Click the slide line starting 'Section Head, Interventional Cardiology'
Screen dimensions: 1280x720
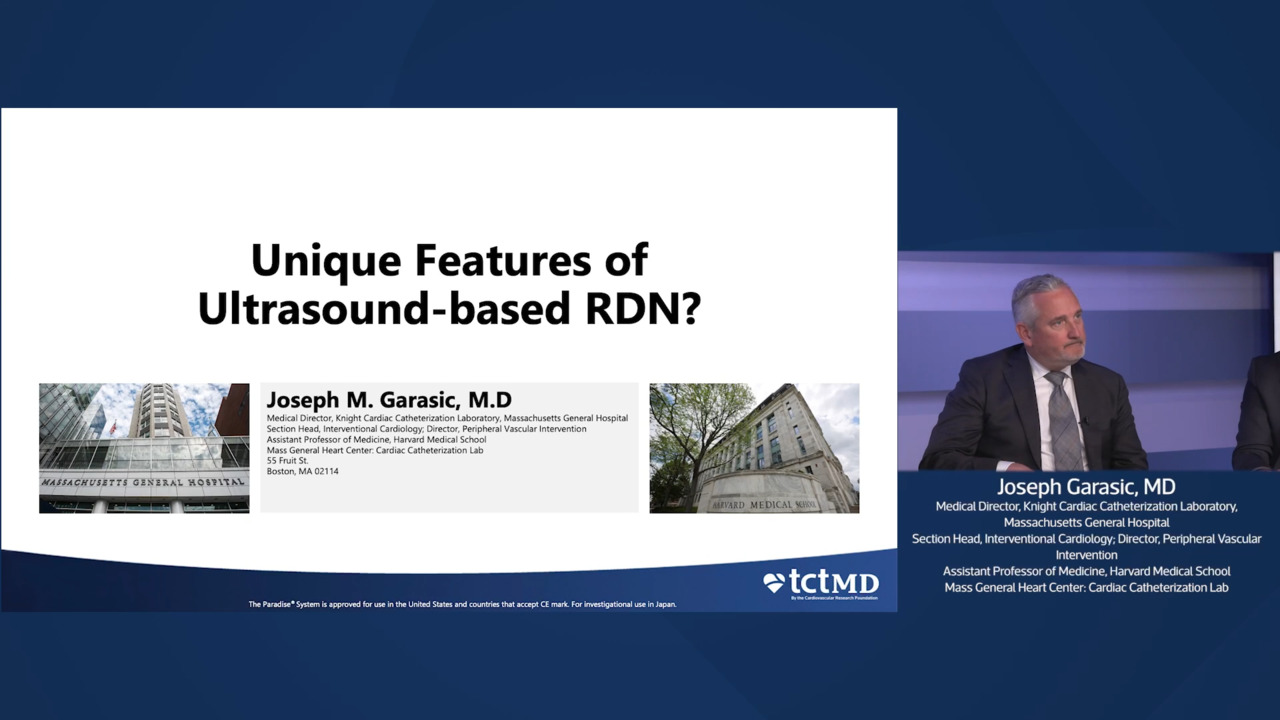pos(426,429)
